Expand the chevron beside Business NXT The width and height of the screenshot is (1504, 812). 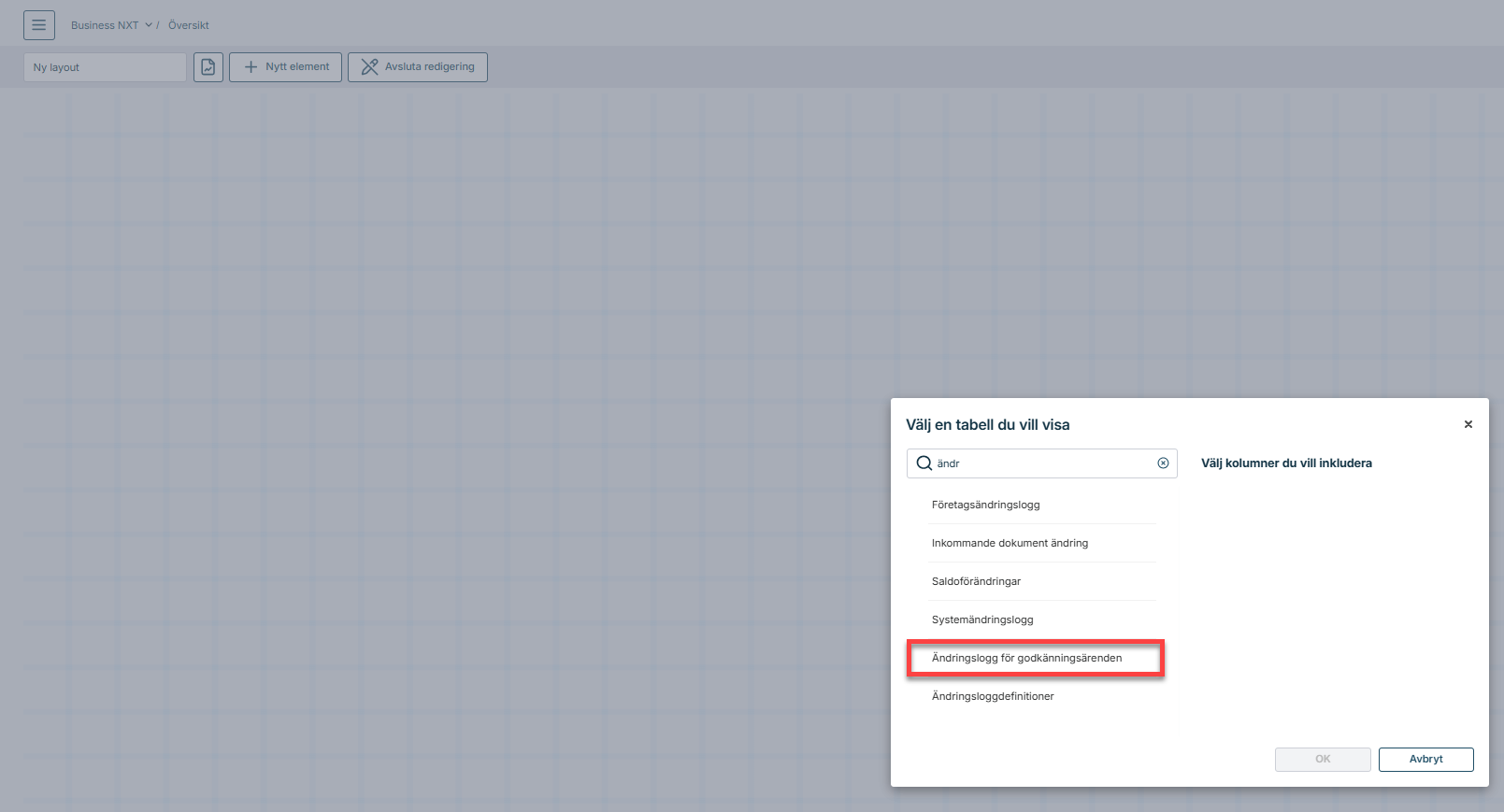point(149,25)
